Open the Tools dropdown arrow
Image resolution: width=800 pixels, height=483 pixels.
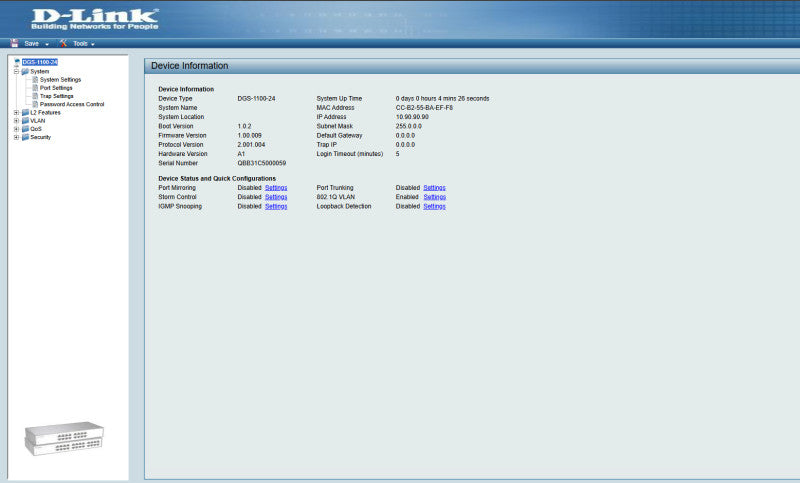93,44
